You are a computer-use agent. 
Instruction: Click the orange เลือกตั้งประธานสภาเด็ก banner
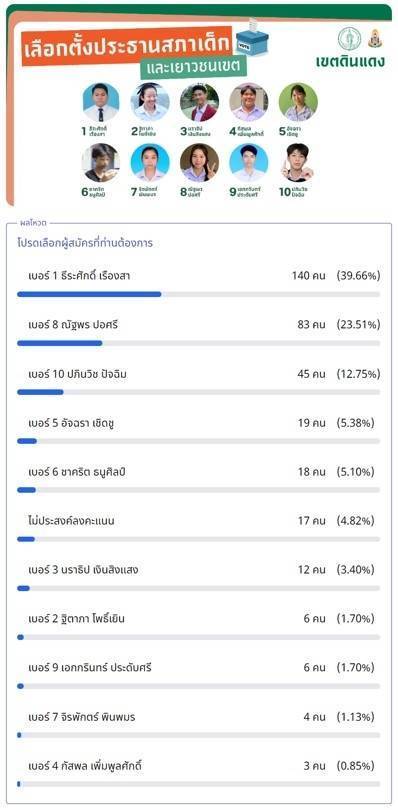pyautogui.click(x=129, y=46)
